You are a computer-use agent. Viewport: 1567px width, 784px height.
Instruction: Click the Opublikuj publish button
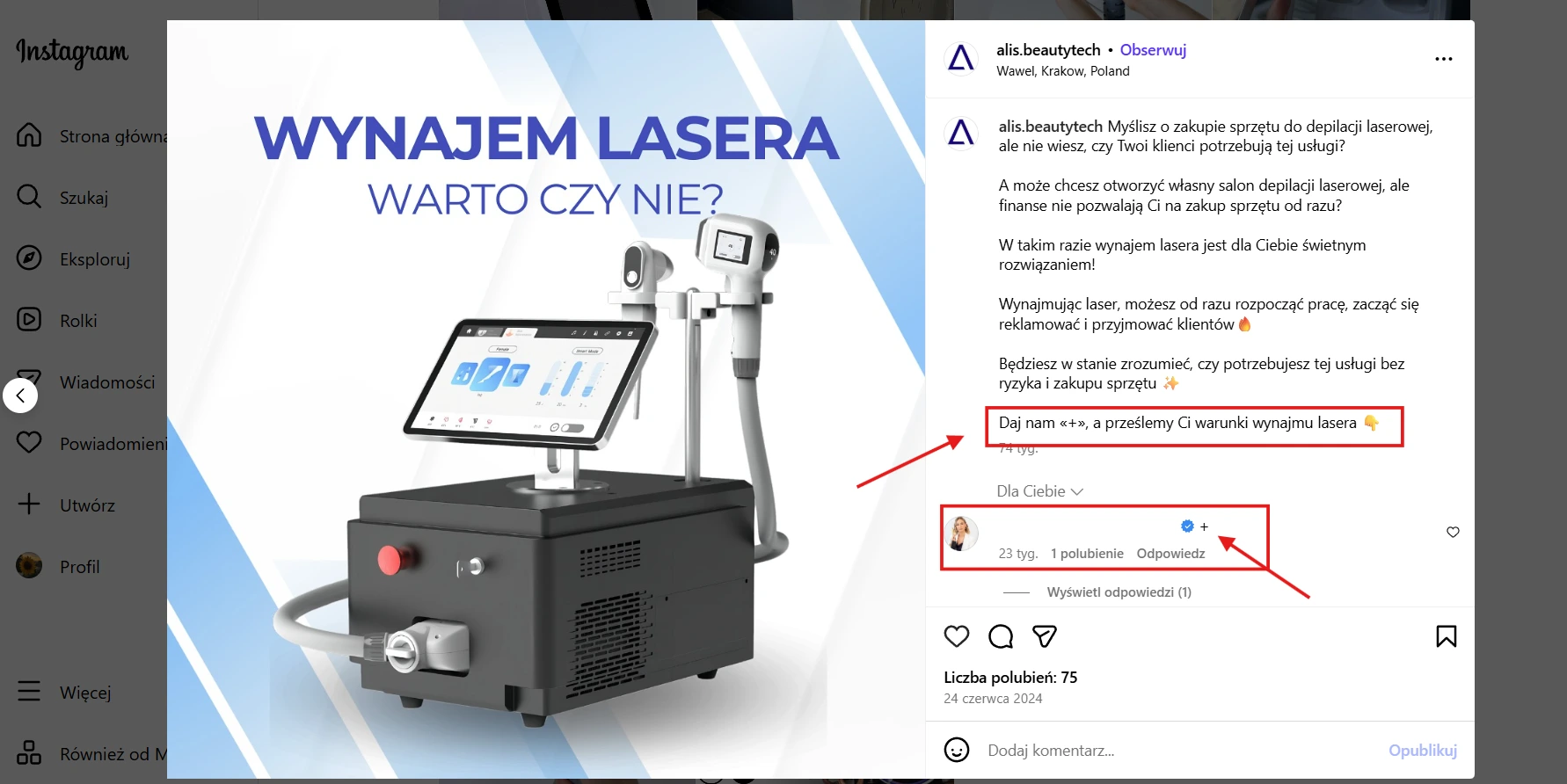pyautogui.click(x=1422, y=750)
